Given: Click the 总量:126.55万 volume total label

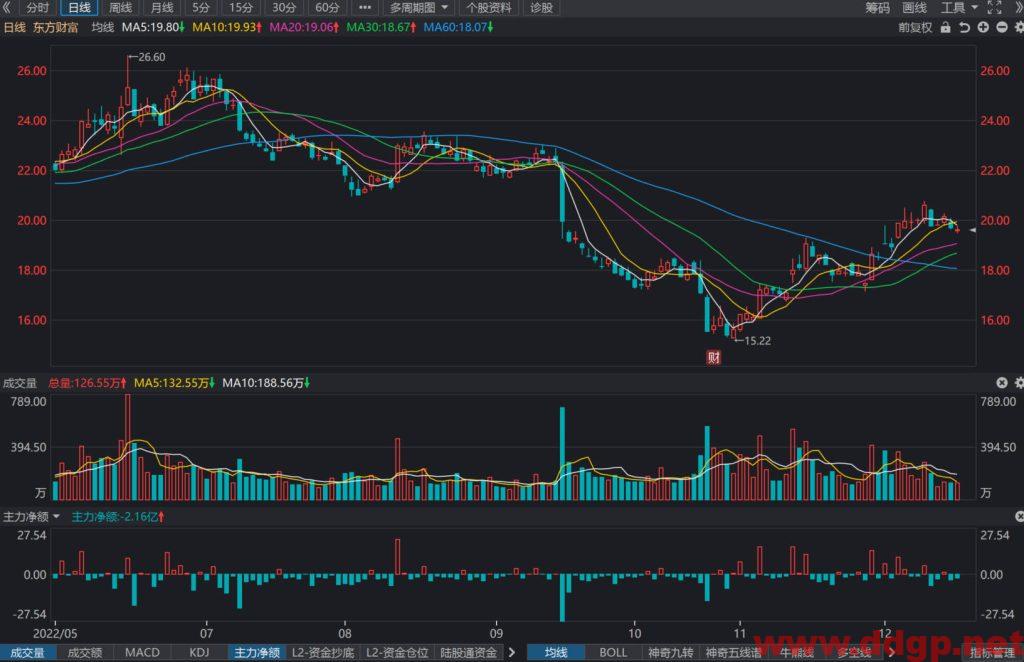Looking at the screenshot, I should [87, 383].
